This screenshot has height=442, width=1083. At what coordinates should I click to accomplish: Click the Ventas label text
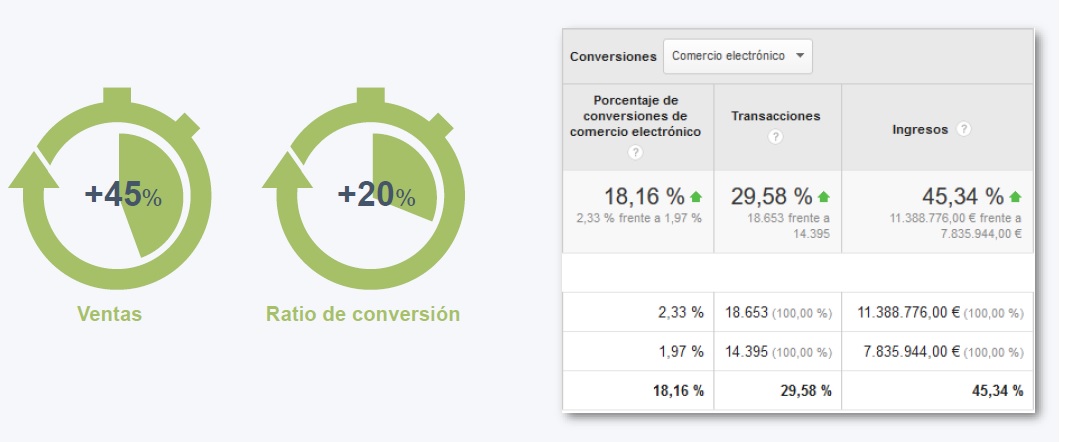pyautogui.click(x=110, y=314)
